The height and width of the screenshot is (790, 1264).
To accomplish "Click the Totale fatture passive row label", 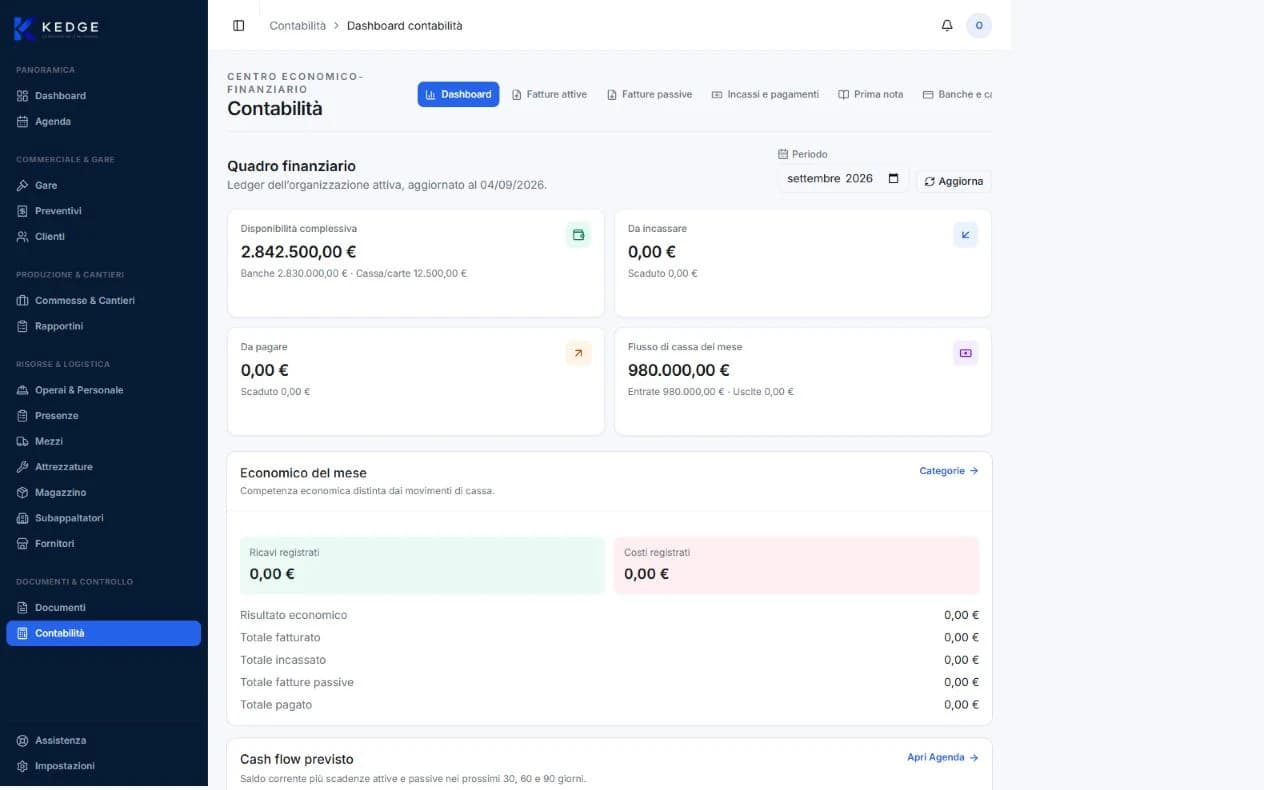I will click(x=297, y=682).
